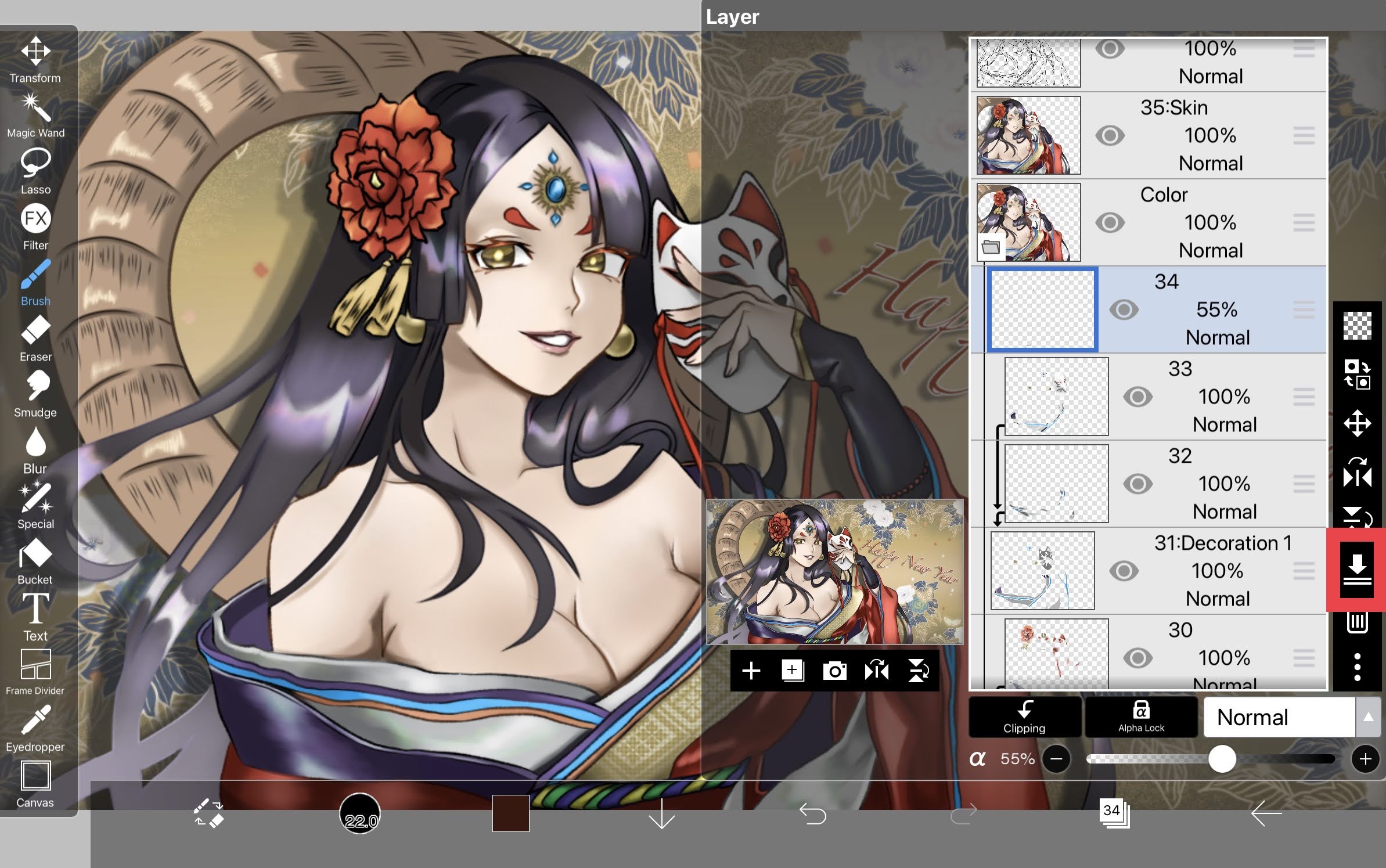Tap the camera import icon
The image size is (1386, 868).
pos(834,671)
